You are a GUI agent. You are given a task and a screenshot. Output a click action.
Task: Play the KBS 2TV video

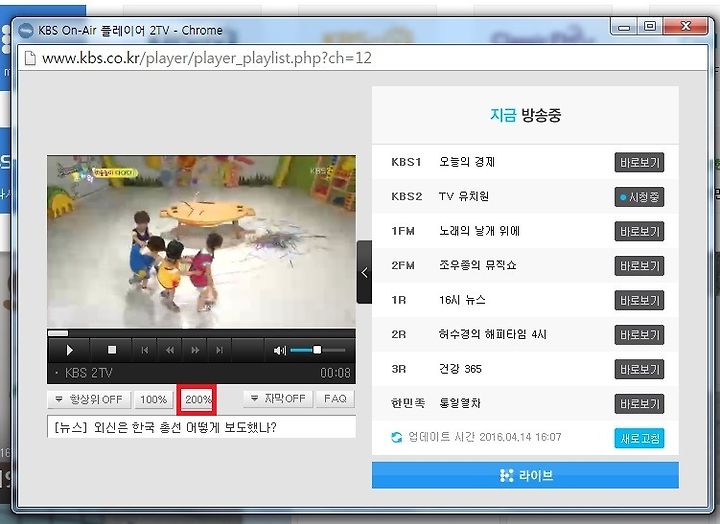pos(69,350)
